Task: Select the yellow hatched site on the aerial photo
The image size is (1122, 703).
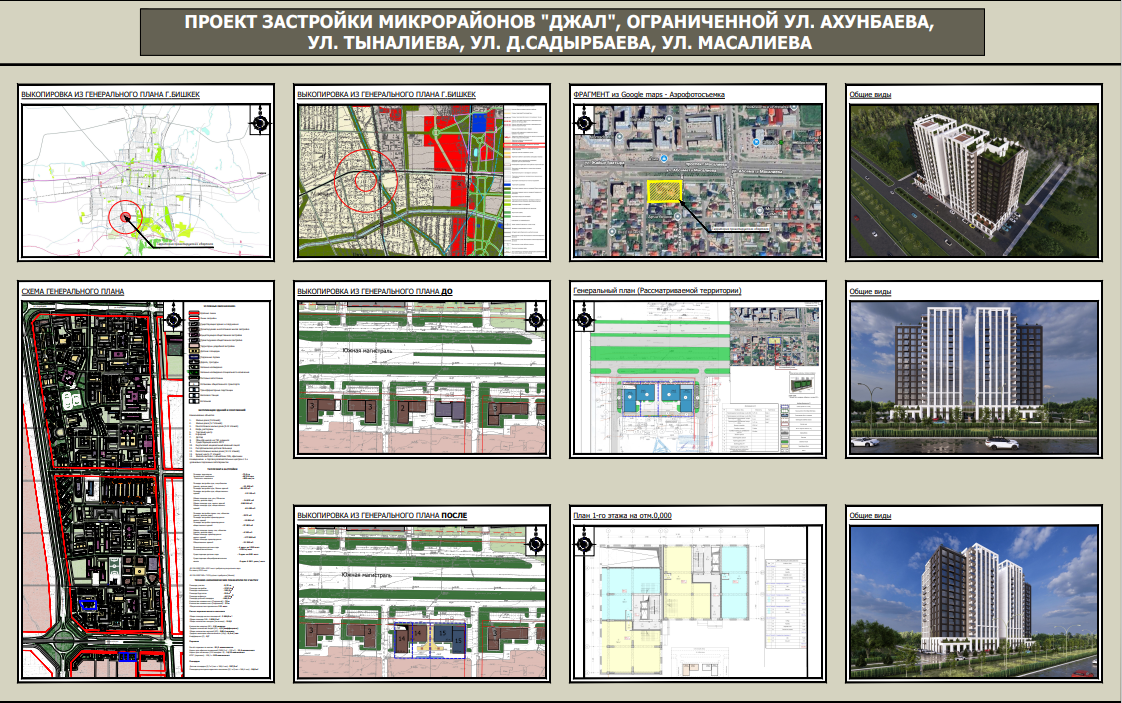Action: 664,191
